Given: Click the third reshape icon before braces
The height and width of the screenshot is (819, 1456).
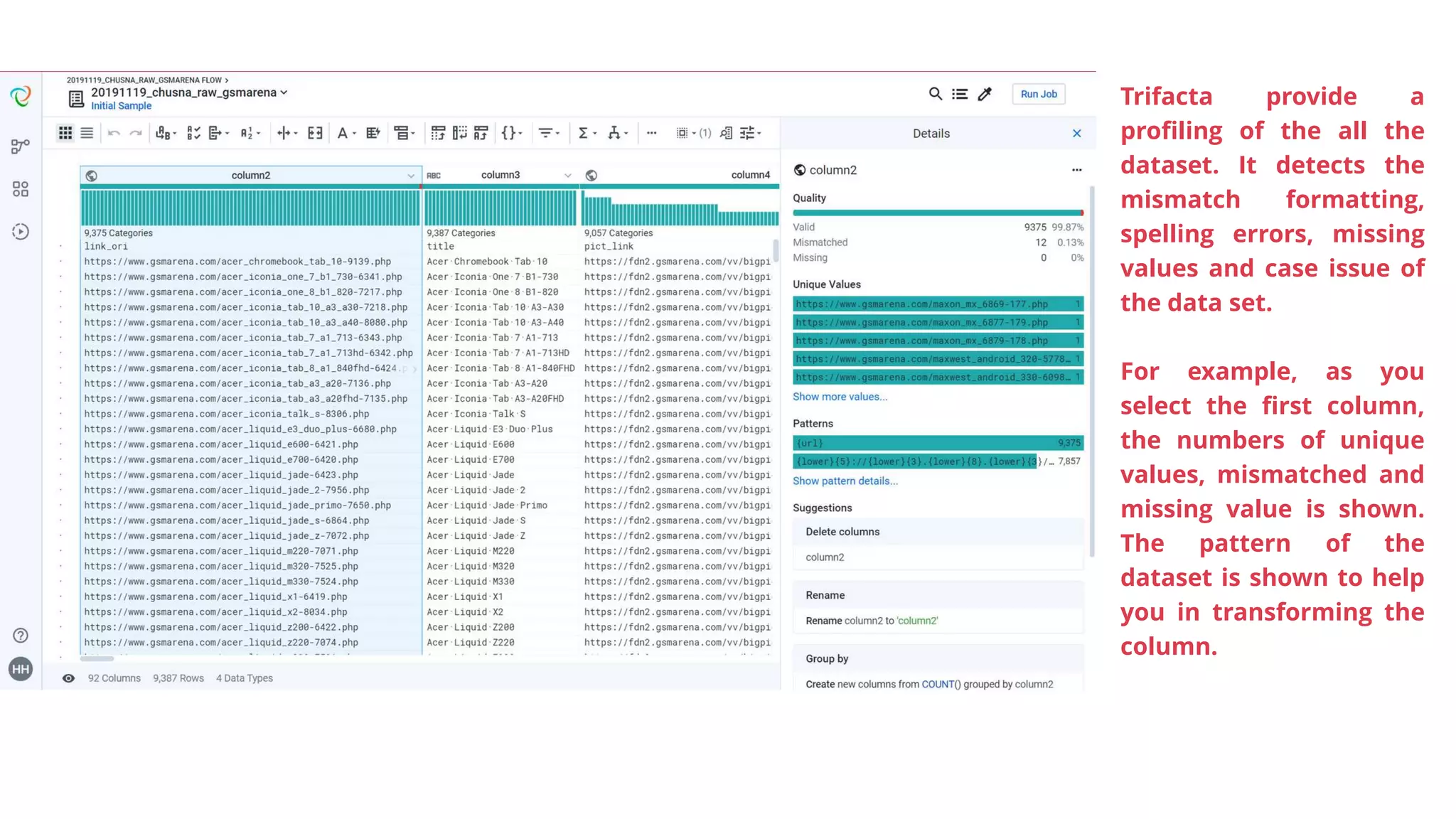Looking at the screenshot, I should click(x=481, y=133).
